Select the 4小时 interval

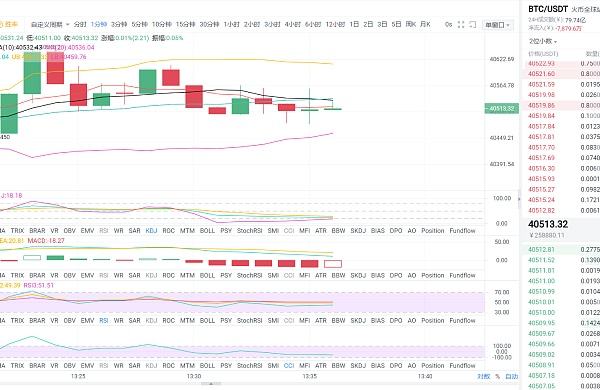coord(292,24)
